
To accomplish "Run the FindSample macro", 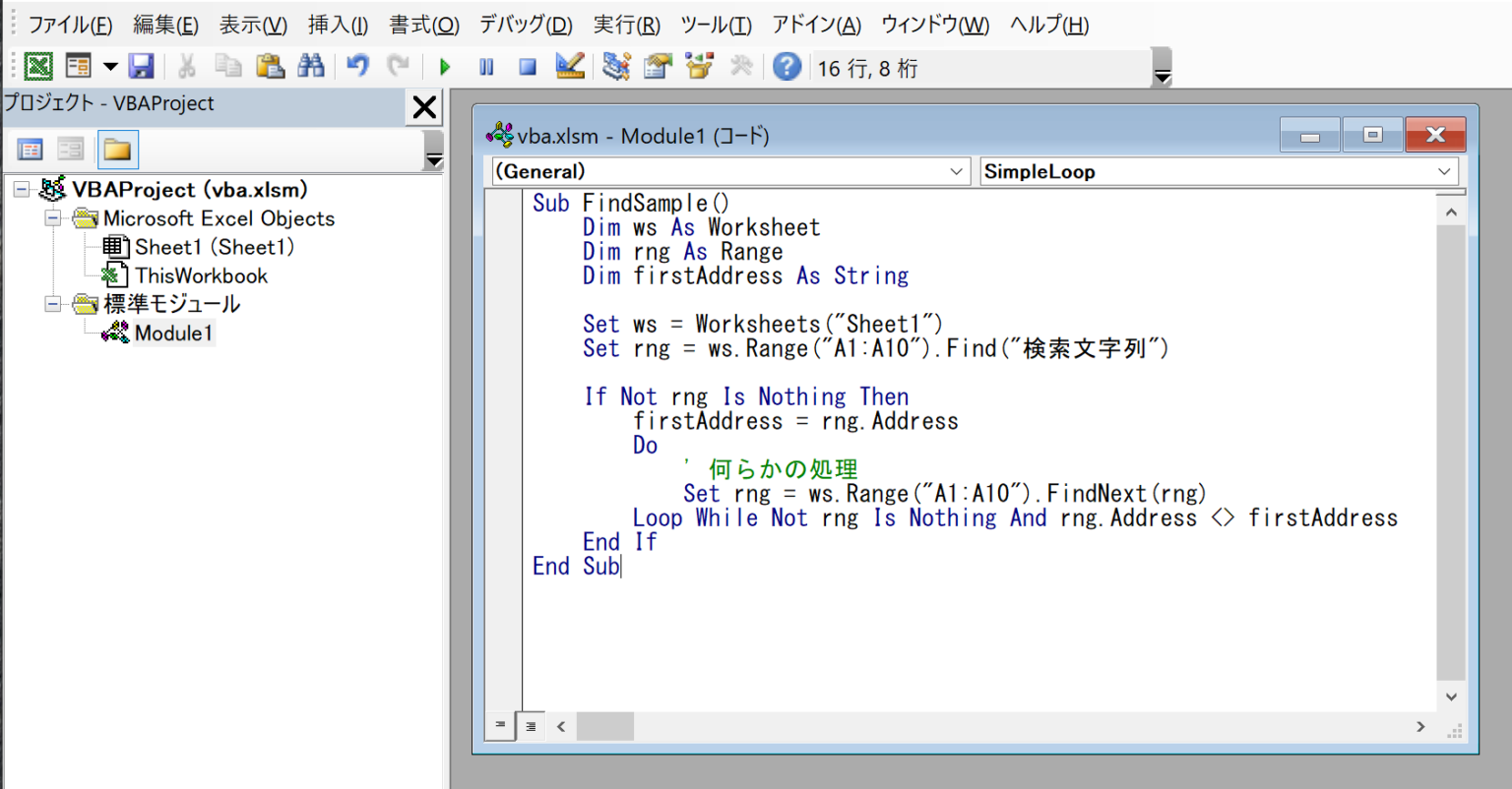I will point(444,66).
